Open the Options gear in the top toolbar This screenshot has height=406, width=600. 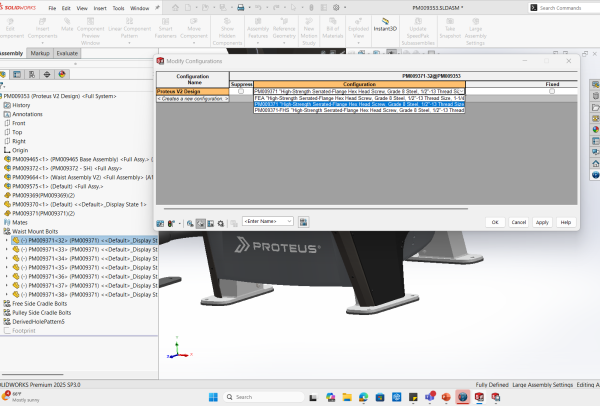tap(336, 8)
